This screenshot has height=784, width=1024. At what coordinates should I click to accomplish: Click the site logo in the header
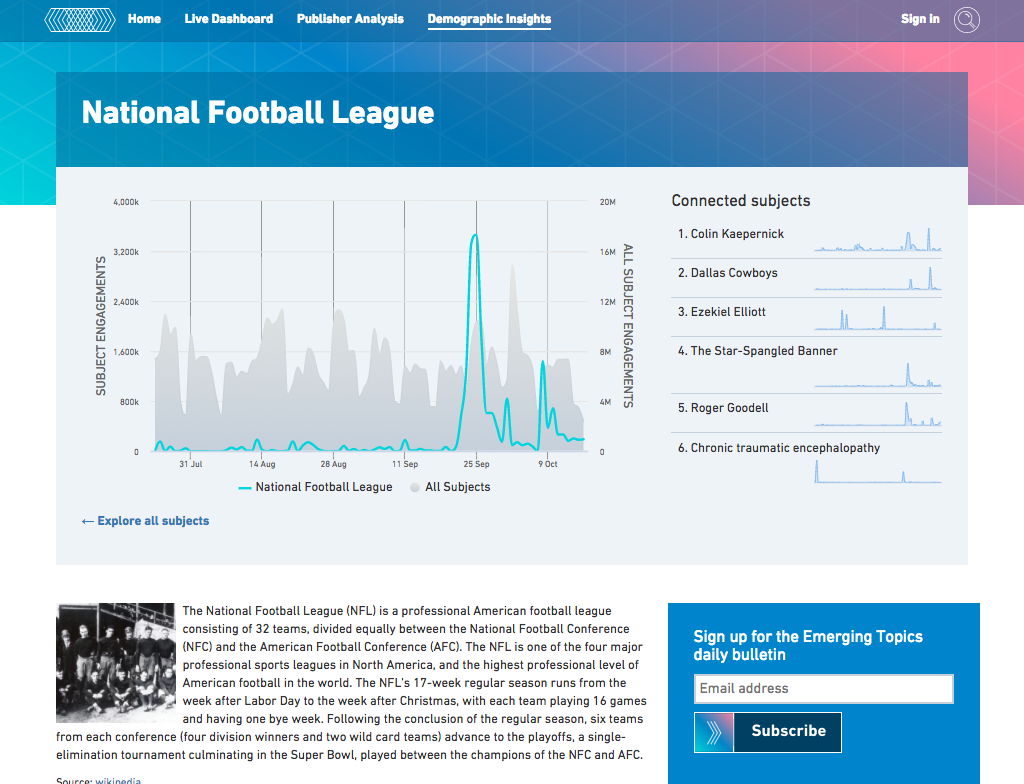[80, 20]
